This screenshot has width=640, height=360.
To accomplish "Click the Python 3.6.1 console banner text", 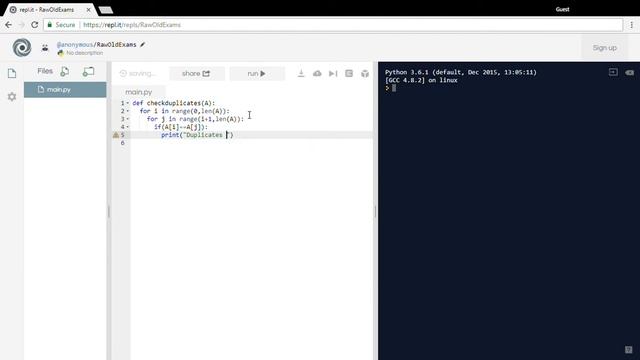I will point(461,72).
